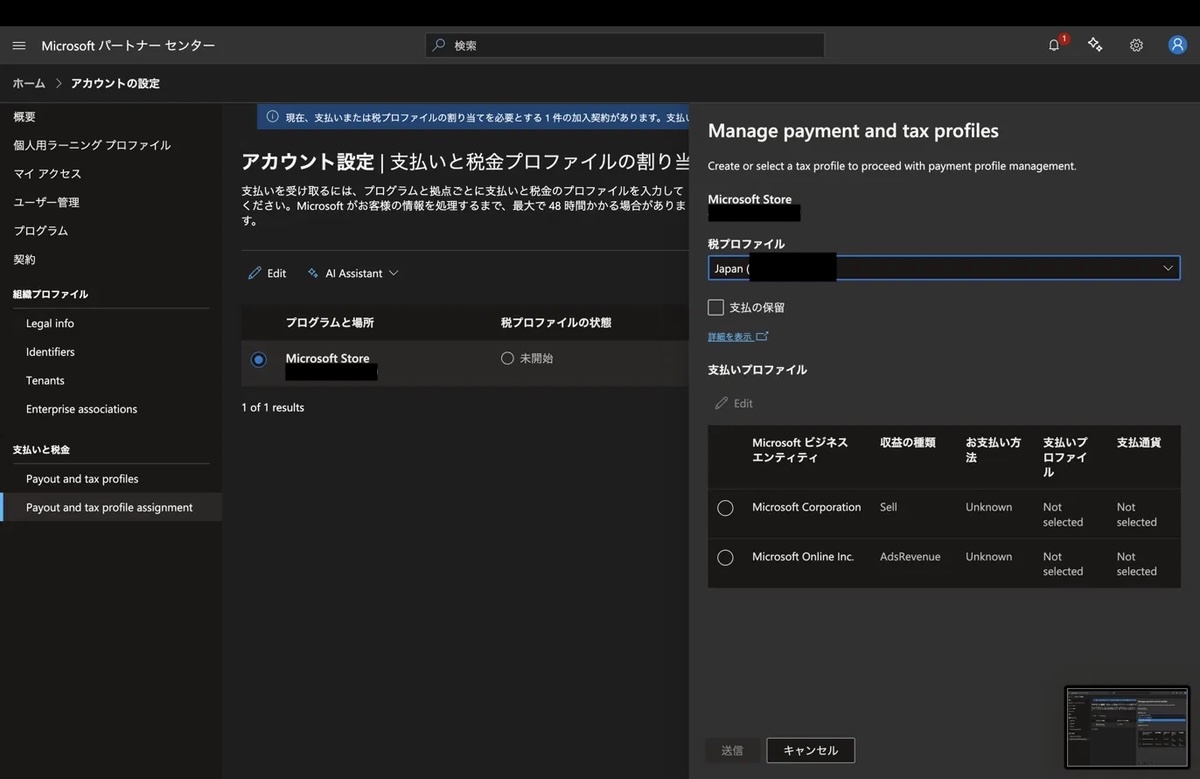1200x779 pixels.
Task: Open the settings gear icon
Action: pos(1136,45)
